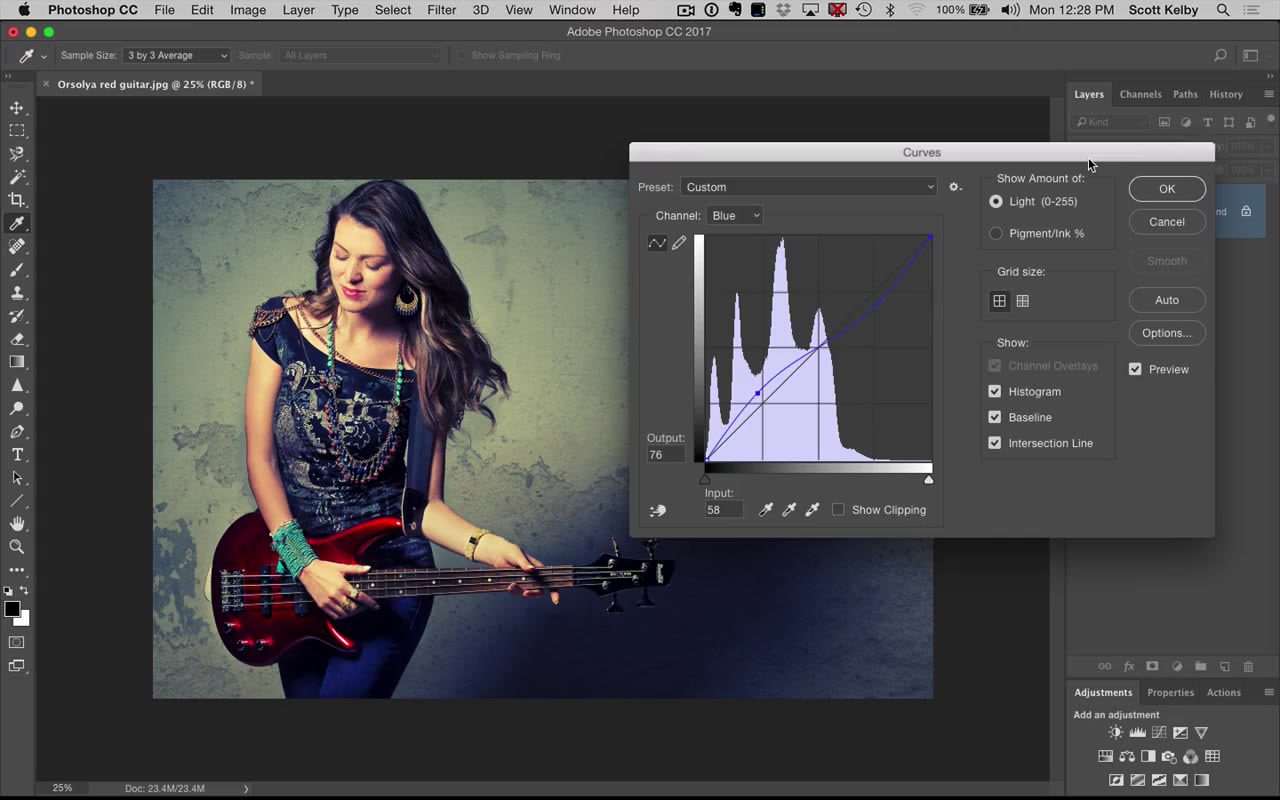
Task: Add a Brightness/Contrast adjustment layer
Action: [x=1115, y=732]
